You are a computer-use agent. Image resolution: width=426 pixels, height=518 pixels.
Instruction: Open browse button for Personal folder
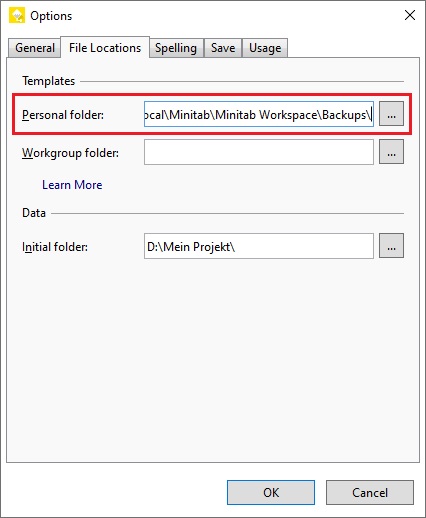391,114
